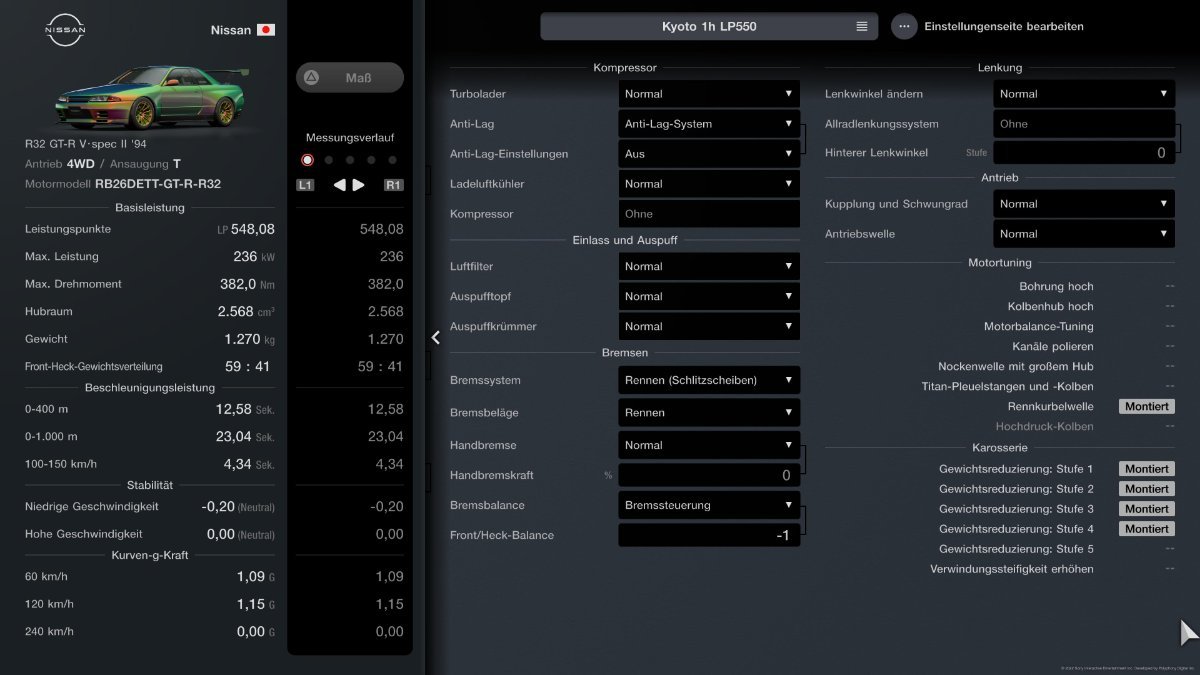
Task: Click the Front-Heck-Gewichtsverteilung row label
Action: coord(94,367)
